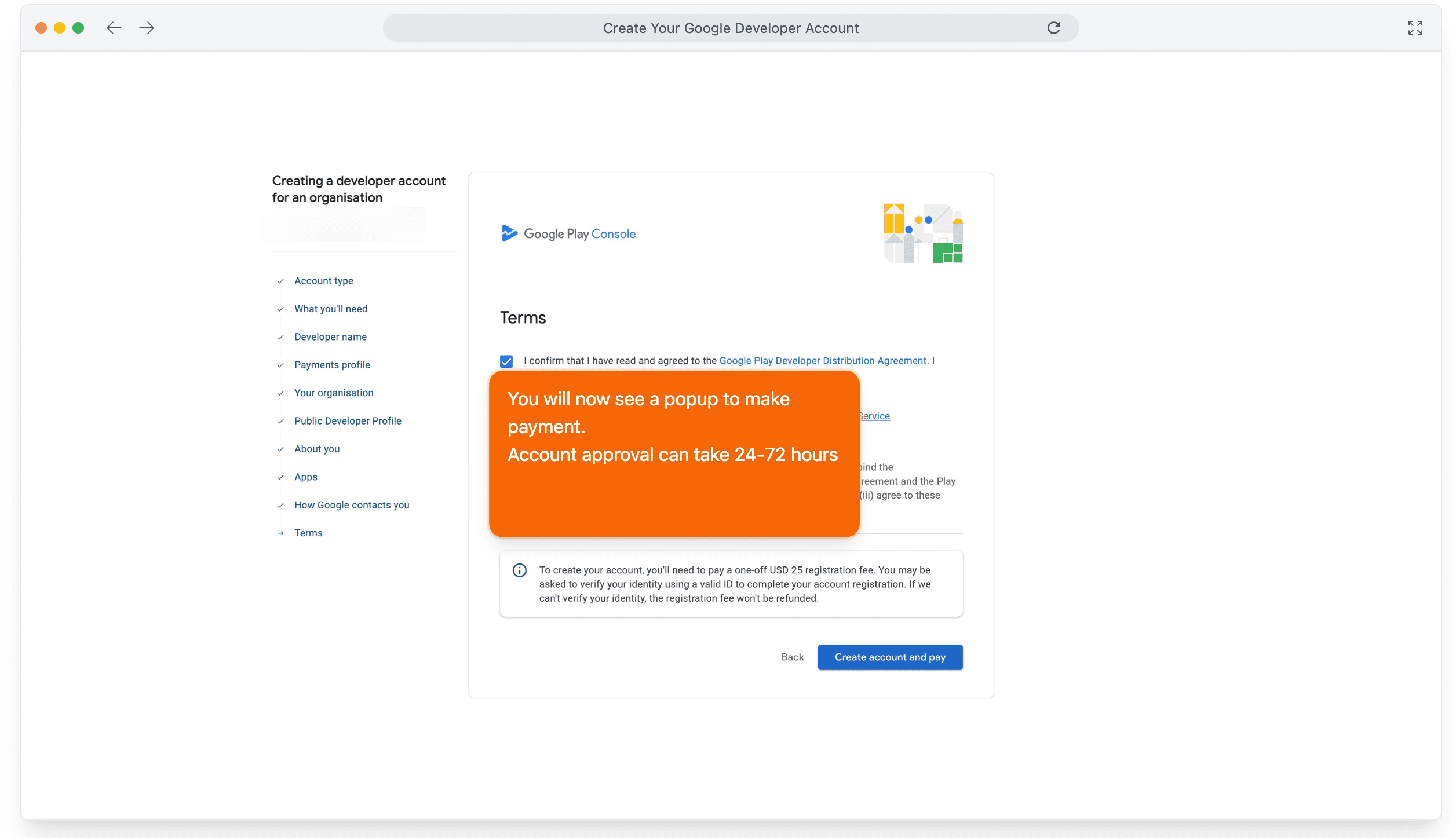Image resolution: width=1456 pixels, height=838 pixels.
Task: Open the Public Developer Profile step
Action: pos(348,421)
